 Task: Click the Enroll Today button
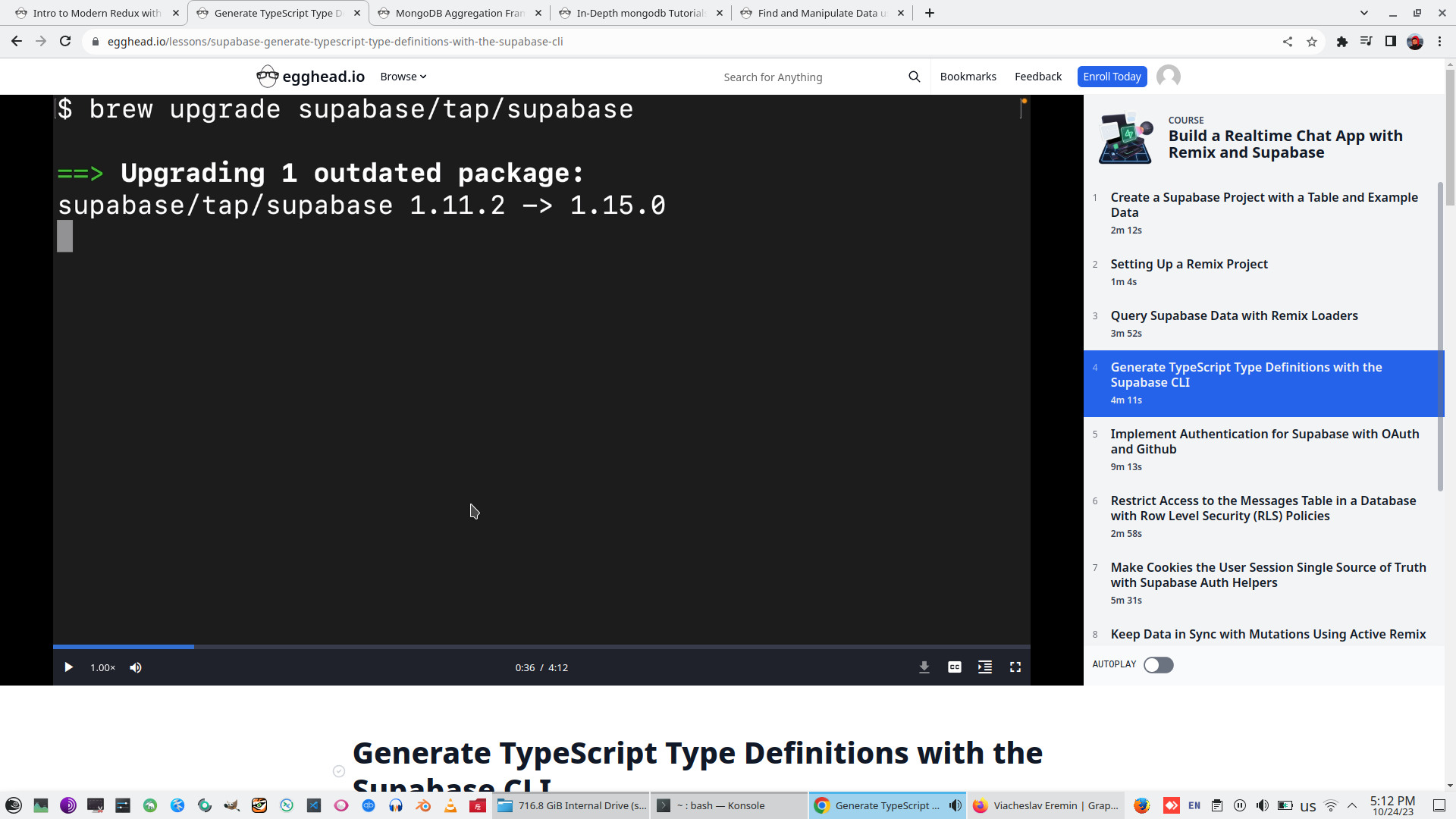tap(1112, 77)
